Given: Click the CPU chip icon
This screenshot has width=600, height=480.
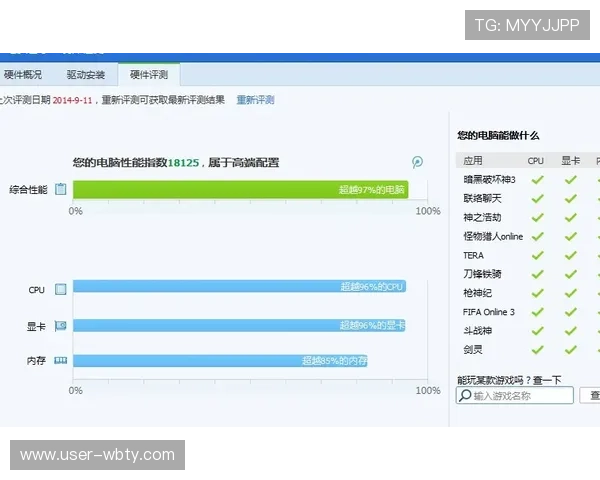Looking at the screenshot, I should [60, 289].
